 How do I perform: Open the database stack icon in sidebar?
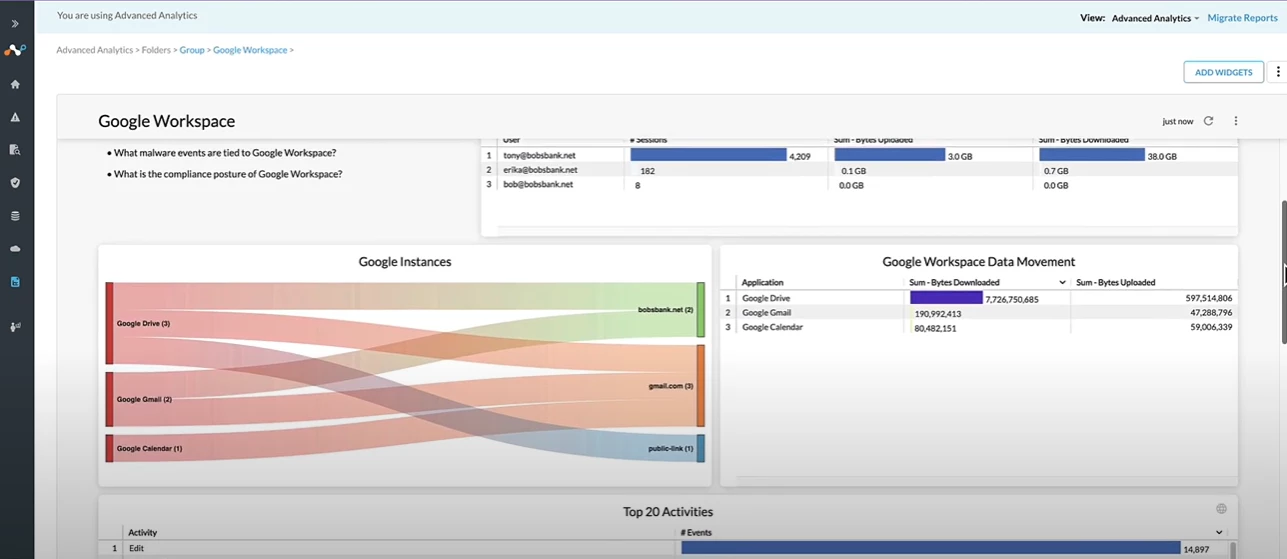[15, 216]
